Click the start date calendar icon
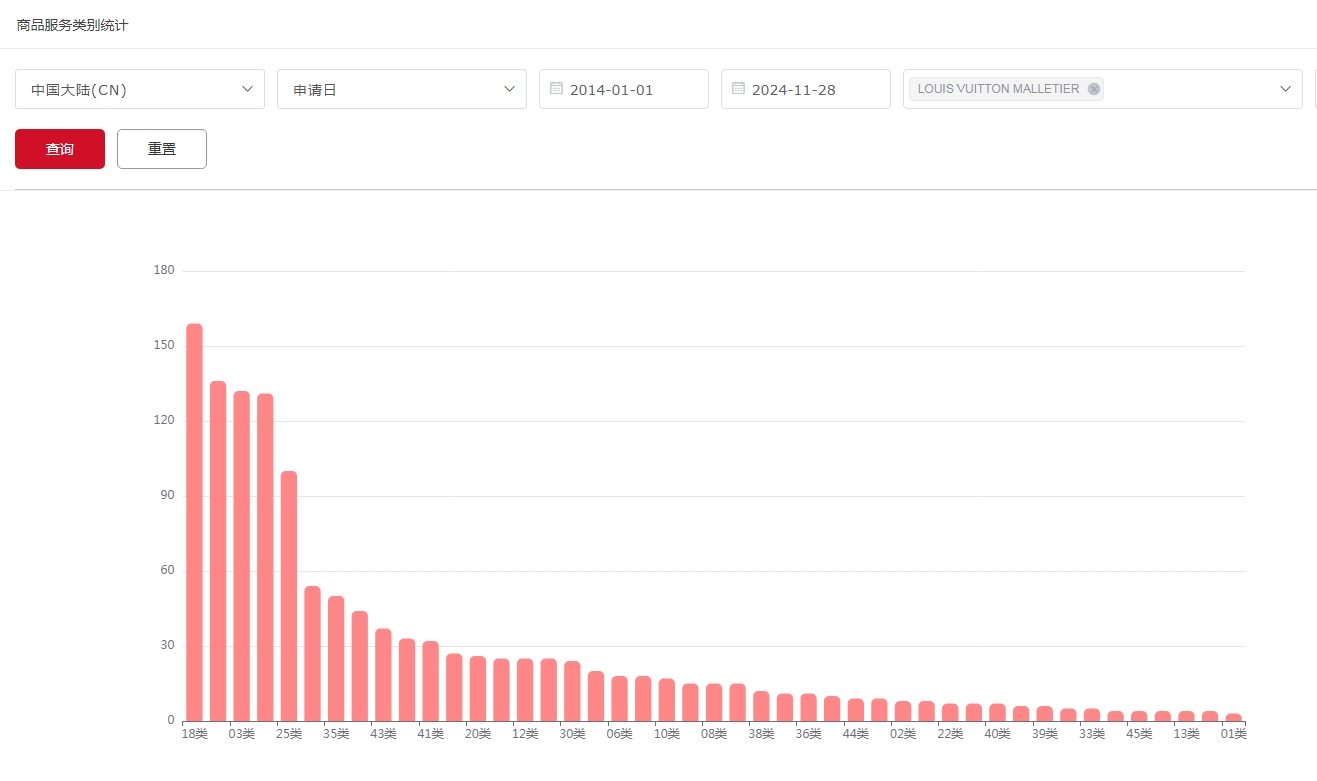Image resolution: width=1317 pixels, height=781 pixels. (557, 89)
